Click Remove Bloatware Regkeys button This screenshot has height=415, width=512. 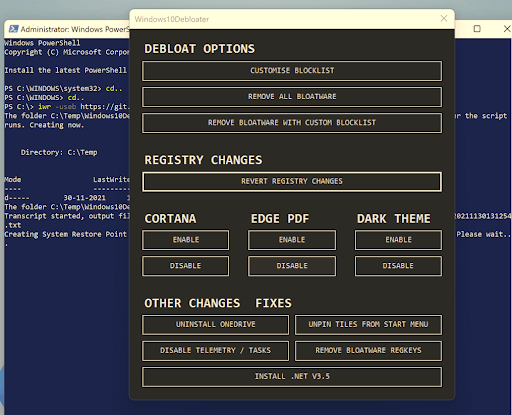pos(368,350)
